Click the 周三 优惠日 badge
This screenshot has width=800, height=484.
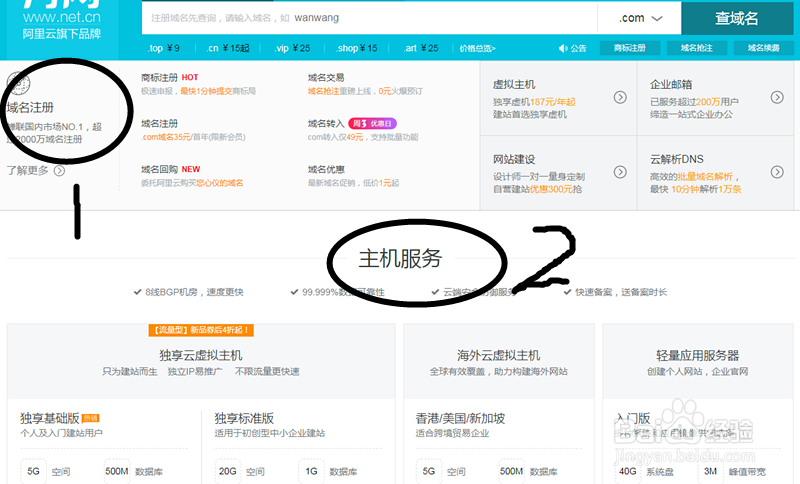click(x=372, y=123)
